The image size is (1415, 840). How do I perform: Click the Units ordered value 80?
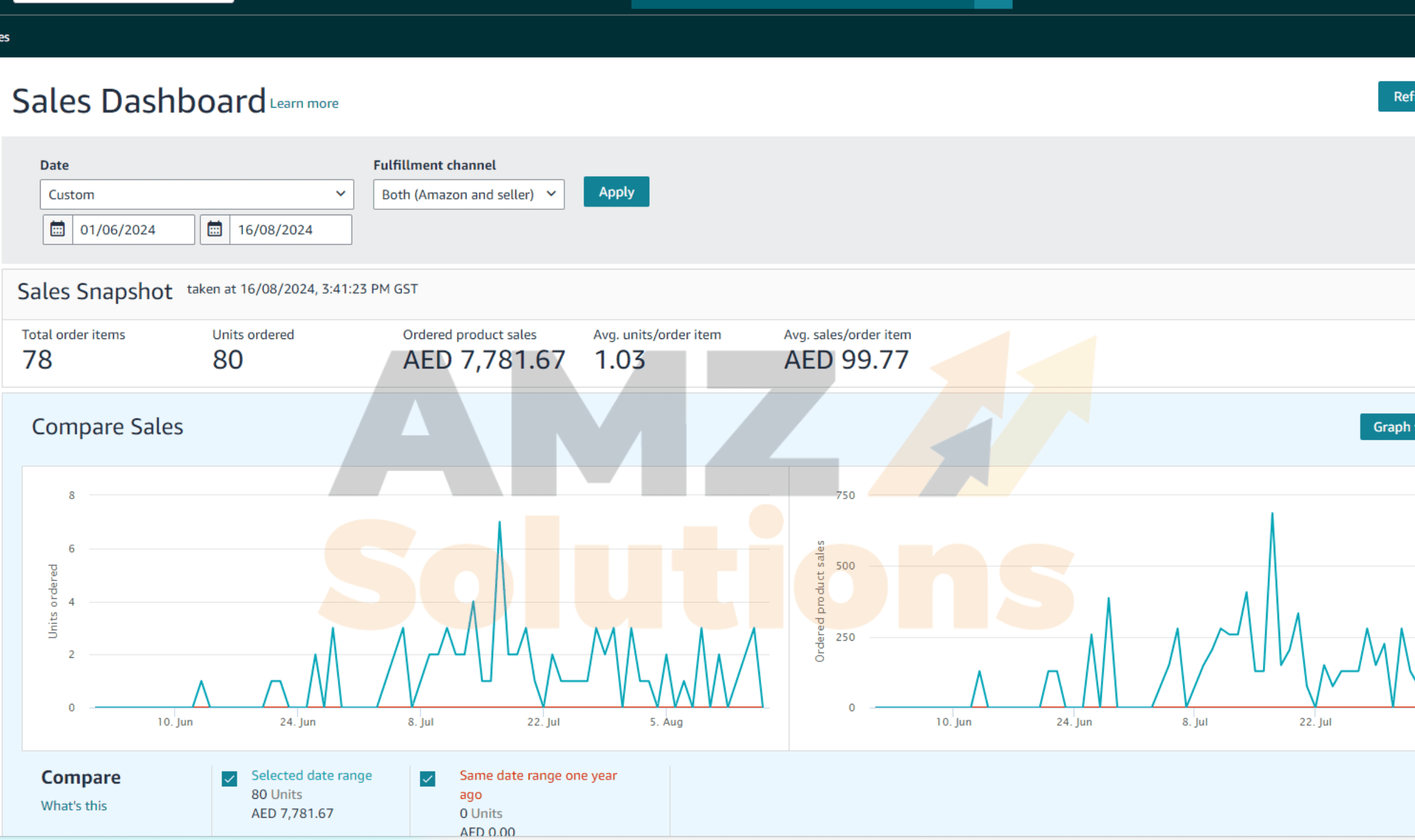tap(228, 360)
